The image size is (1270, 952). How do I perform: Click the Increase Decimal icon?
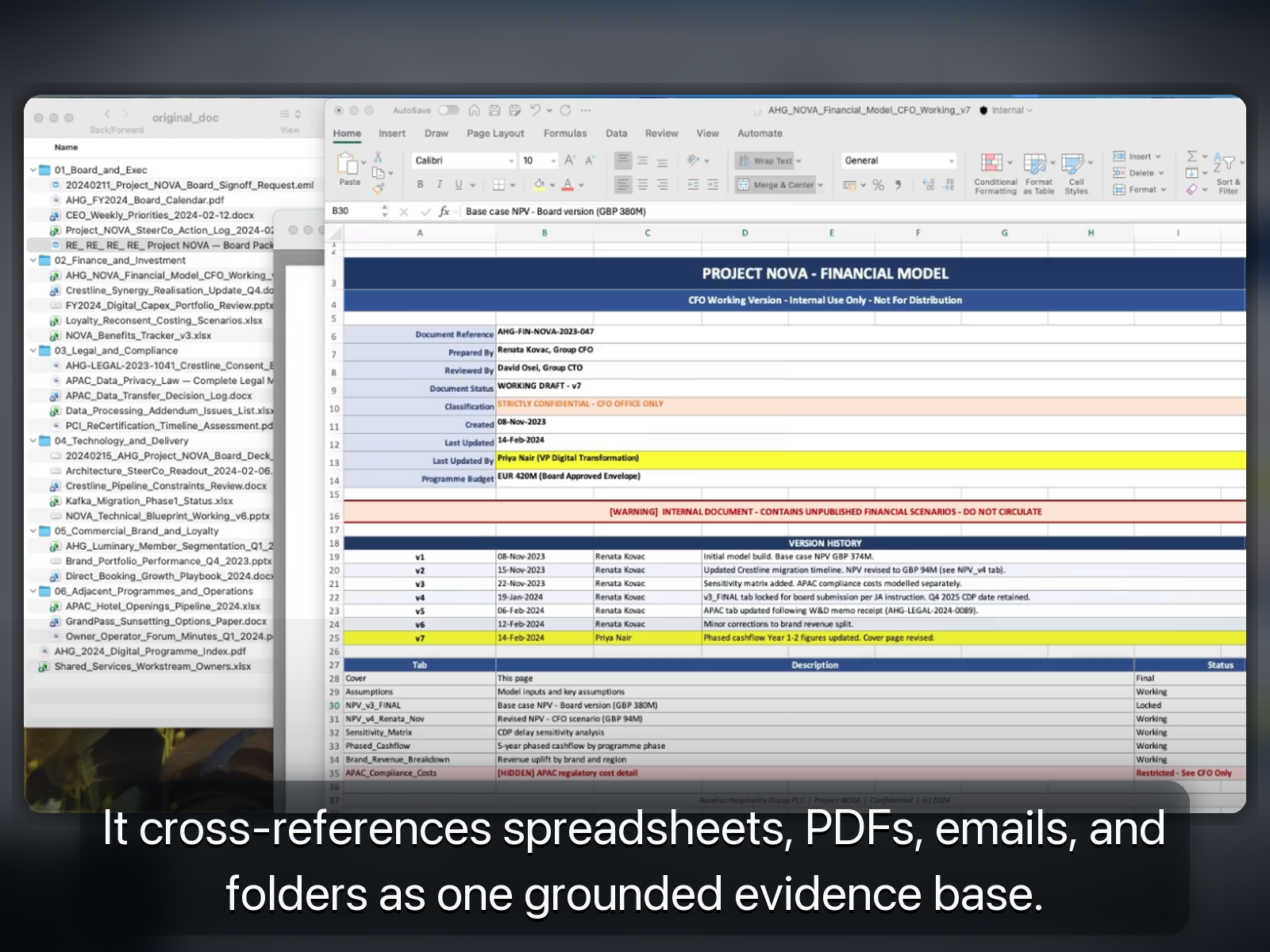(x=929, y=185)
